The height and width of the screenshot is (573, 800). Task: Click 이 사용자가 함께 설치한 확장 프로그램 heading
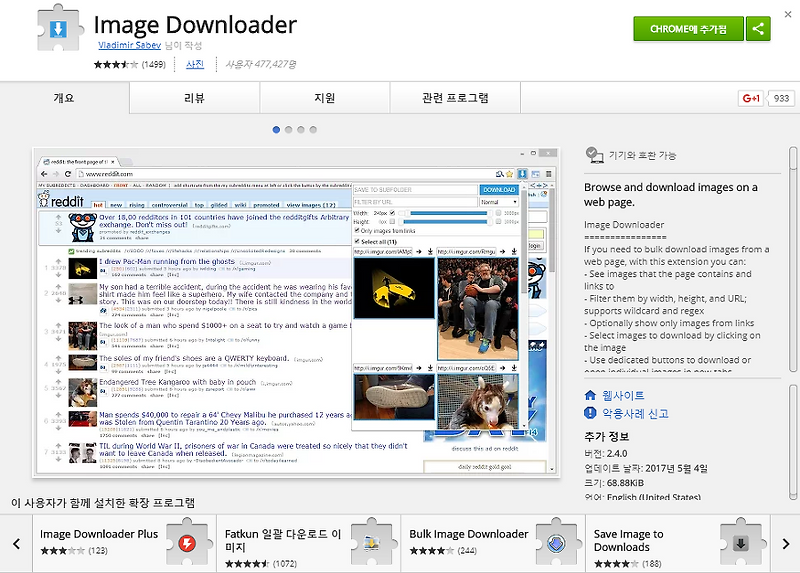pyautogui.click(x=103, y=503)
